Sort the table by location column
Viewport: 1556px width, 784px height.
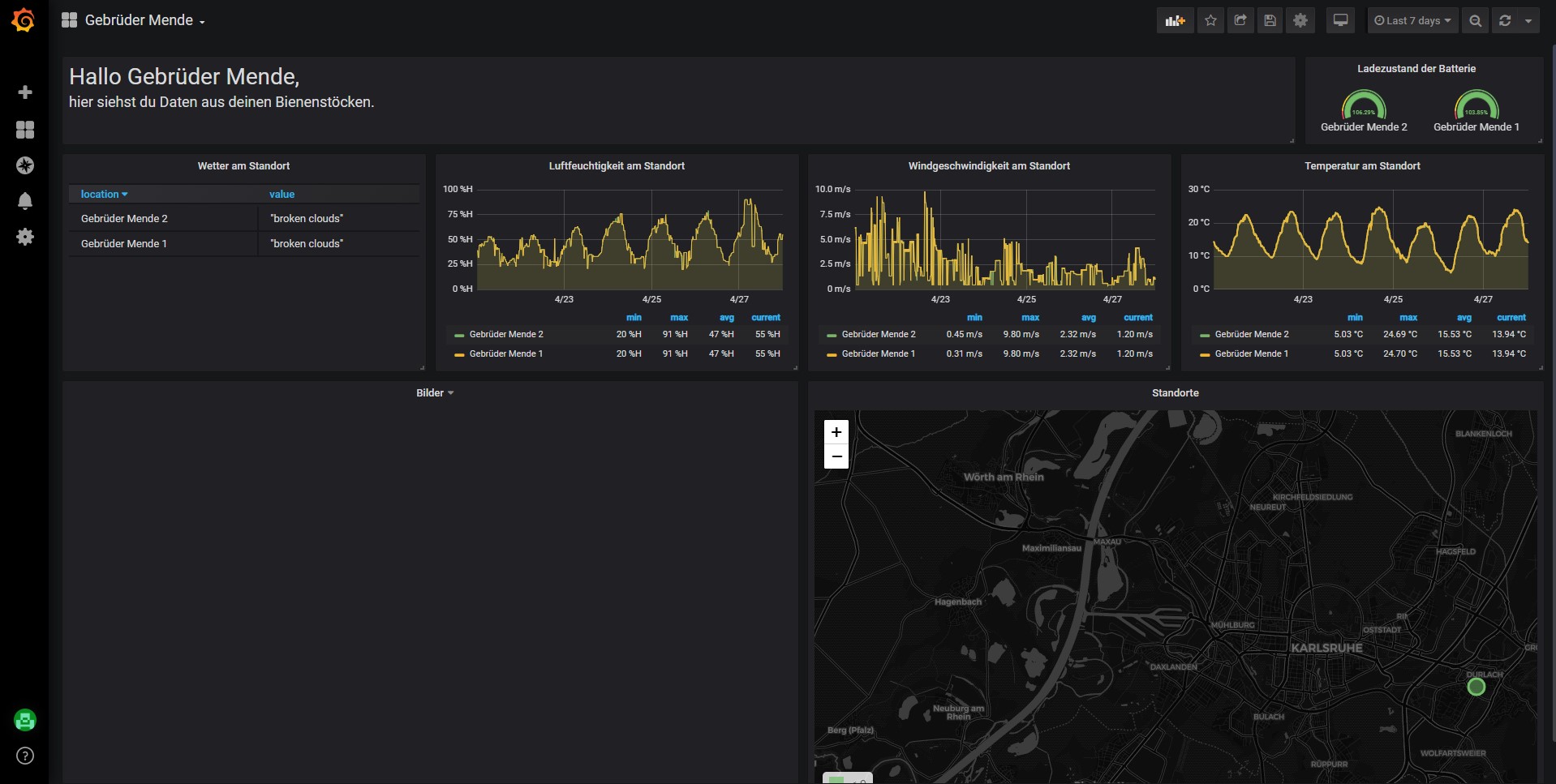[x=104, y=195]
